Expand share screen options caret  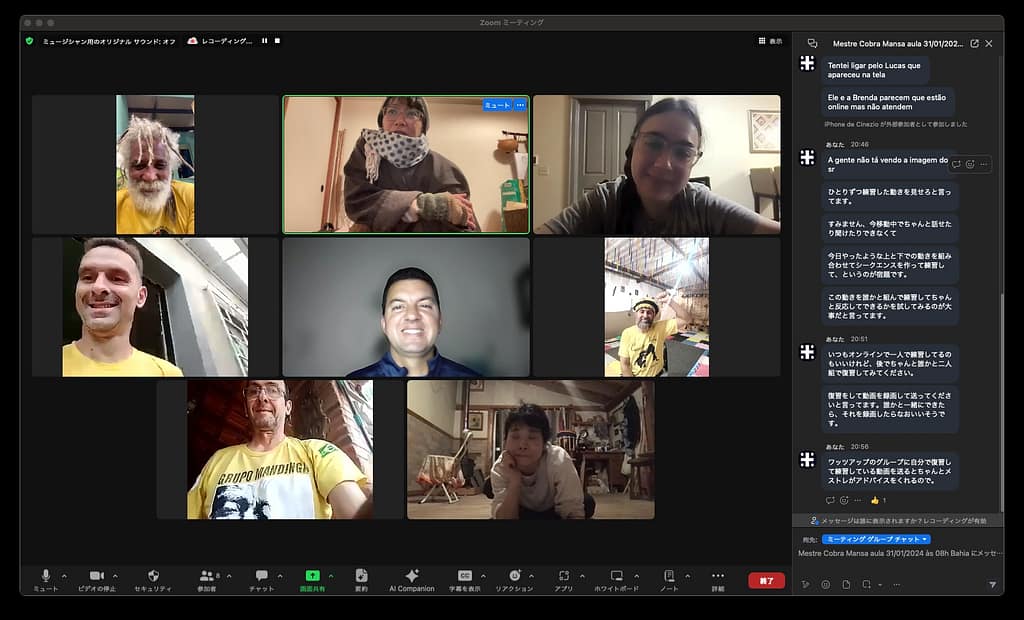(331, 576)
